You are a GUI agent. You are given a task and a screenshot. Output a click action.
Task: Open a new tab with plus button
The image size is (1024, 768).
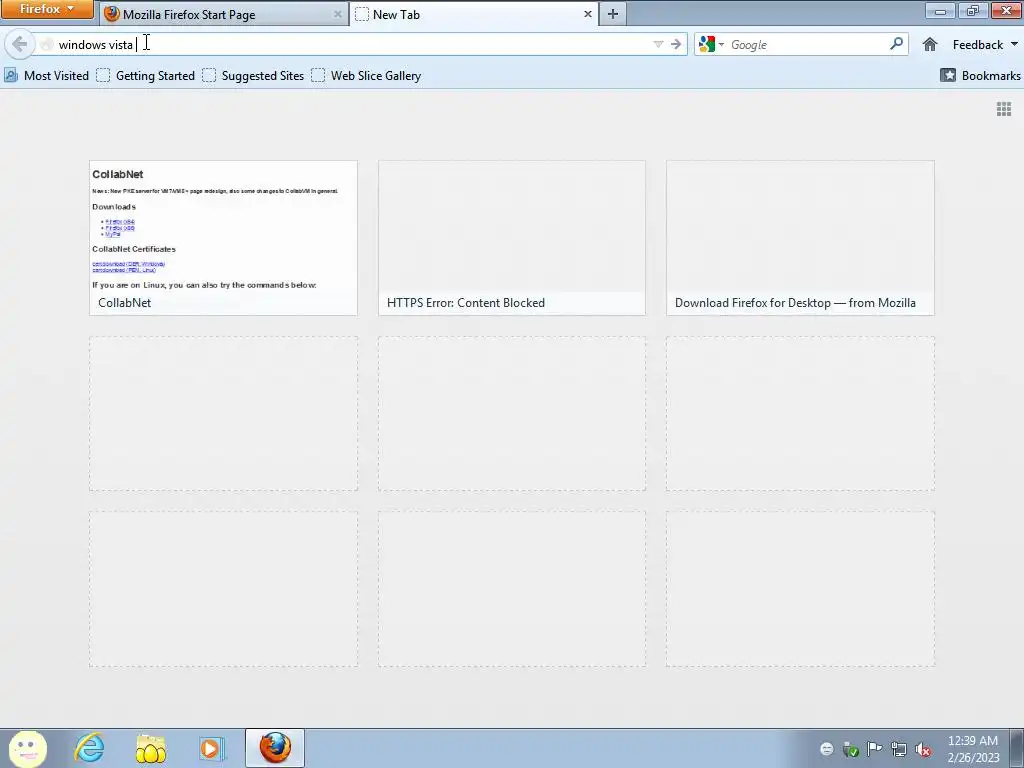coord(613,14)
